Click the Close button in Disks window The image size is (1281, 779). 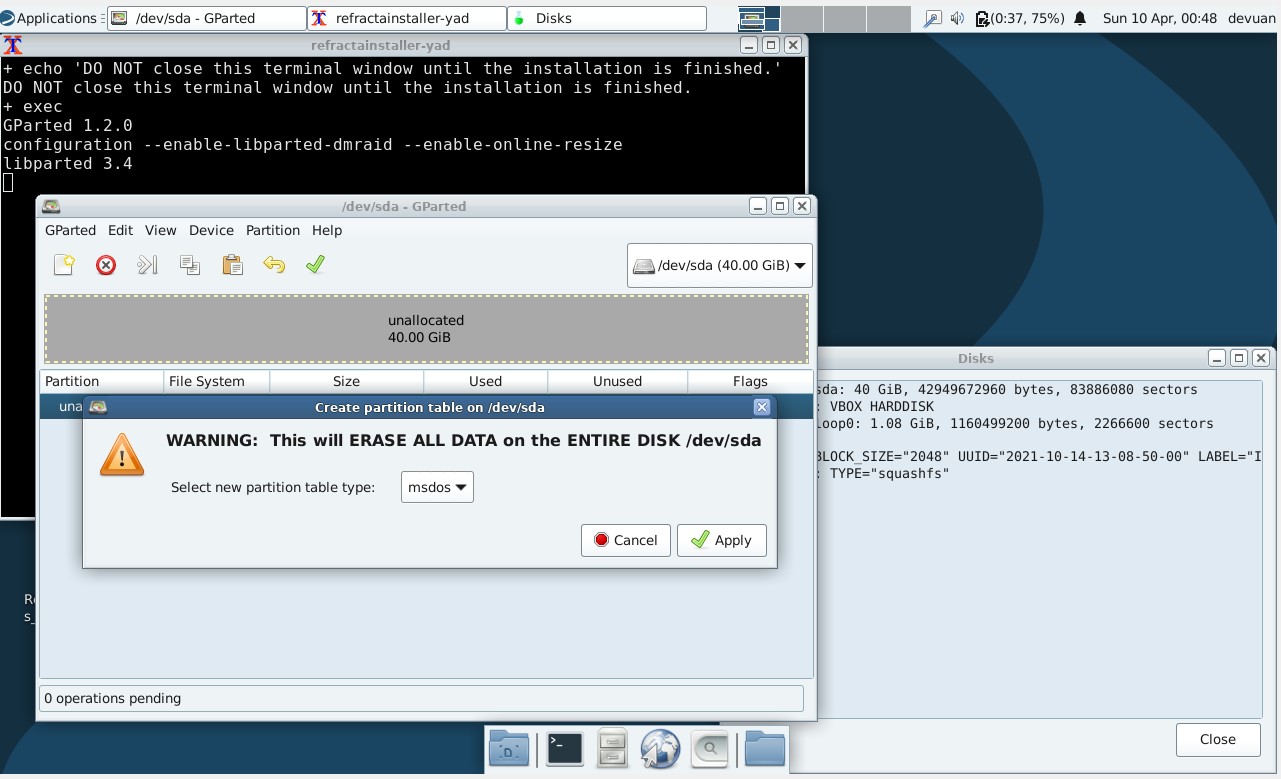tap(1218, 739)
